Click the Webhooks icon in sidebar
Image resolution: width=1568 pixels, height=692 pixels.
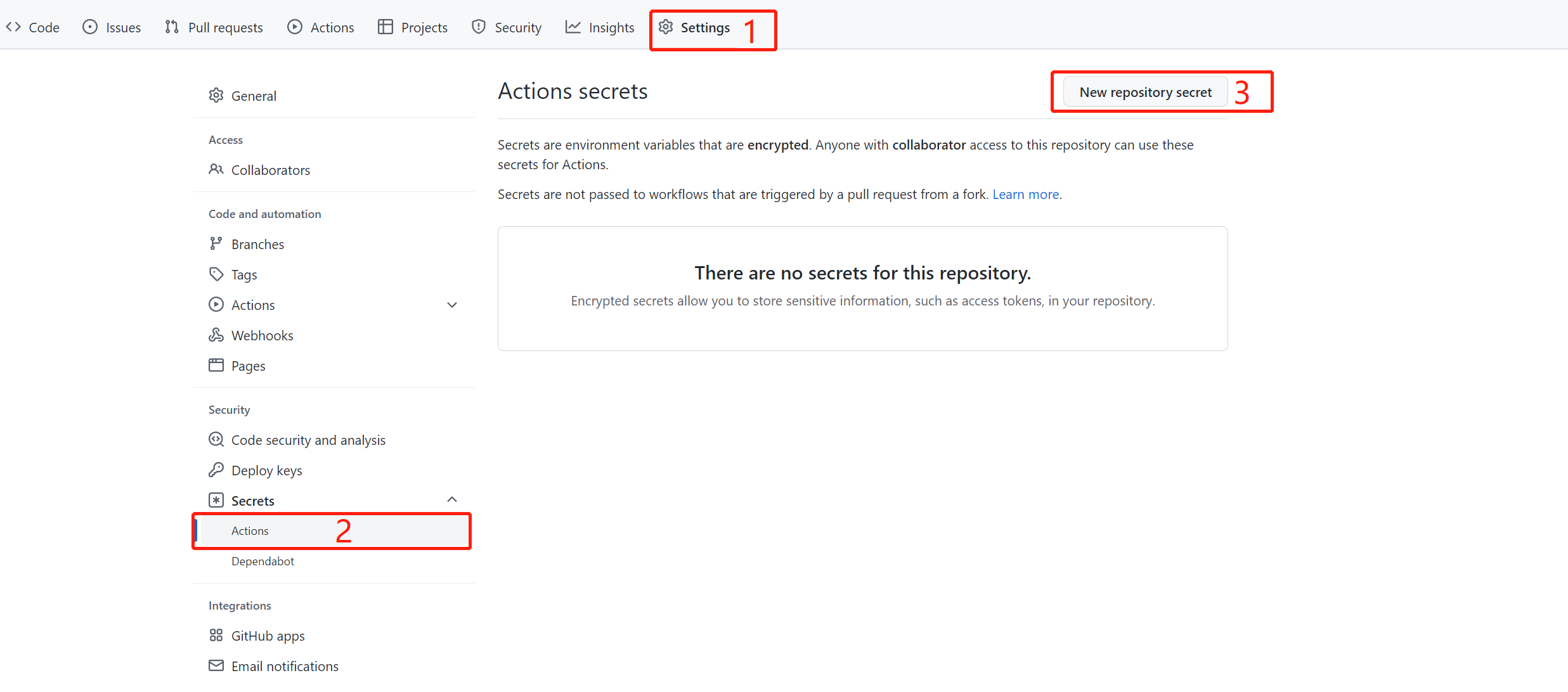[x=216, y=335]
